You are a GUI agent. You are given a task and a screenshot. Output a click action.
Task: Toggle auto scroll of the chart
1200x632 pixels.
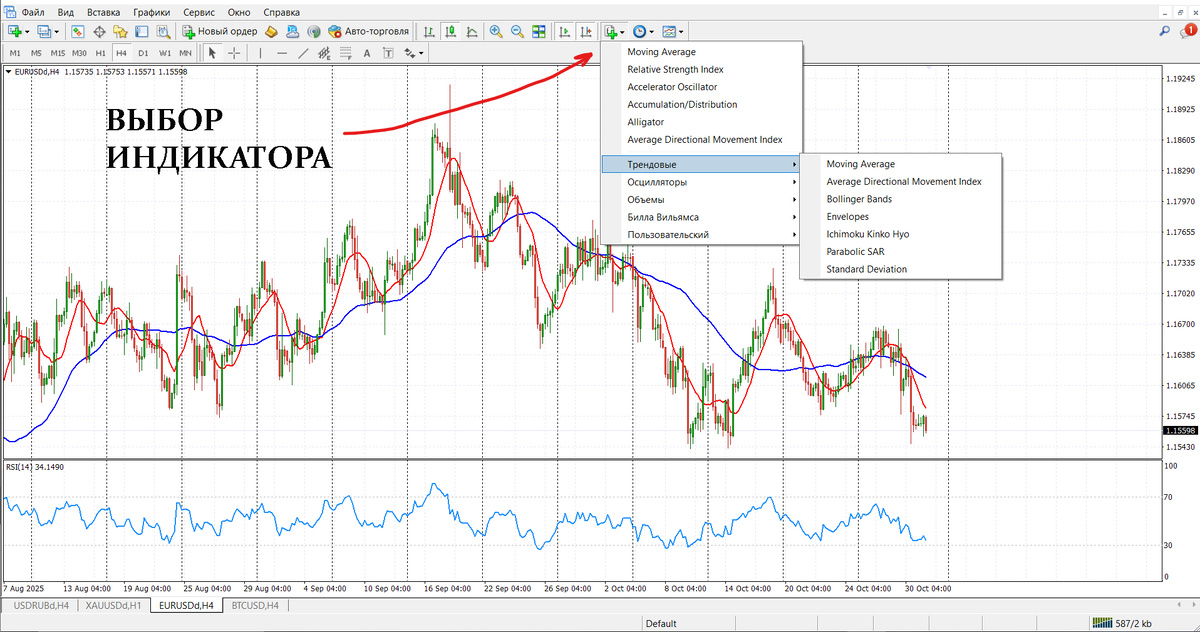(x=563, y=31)
